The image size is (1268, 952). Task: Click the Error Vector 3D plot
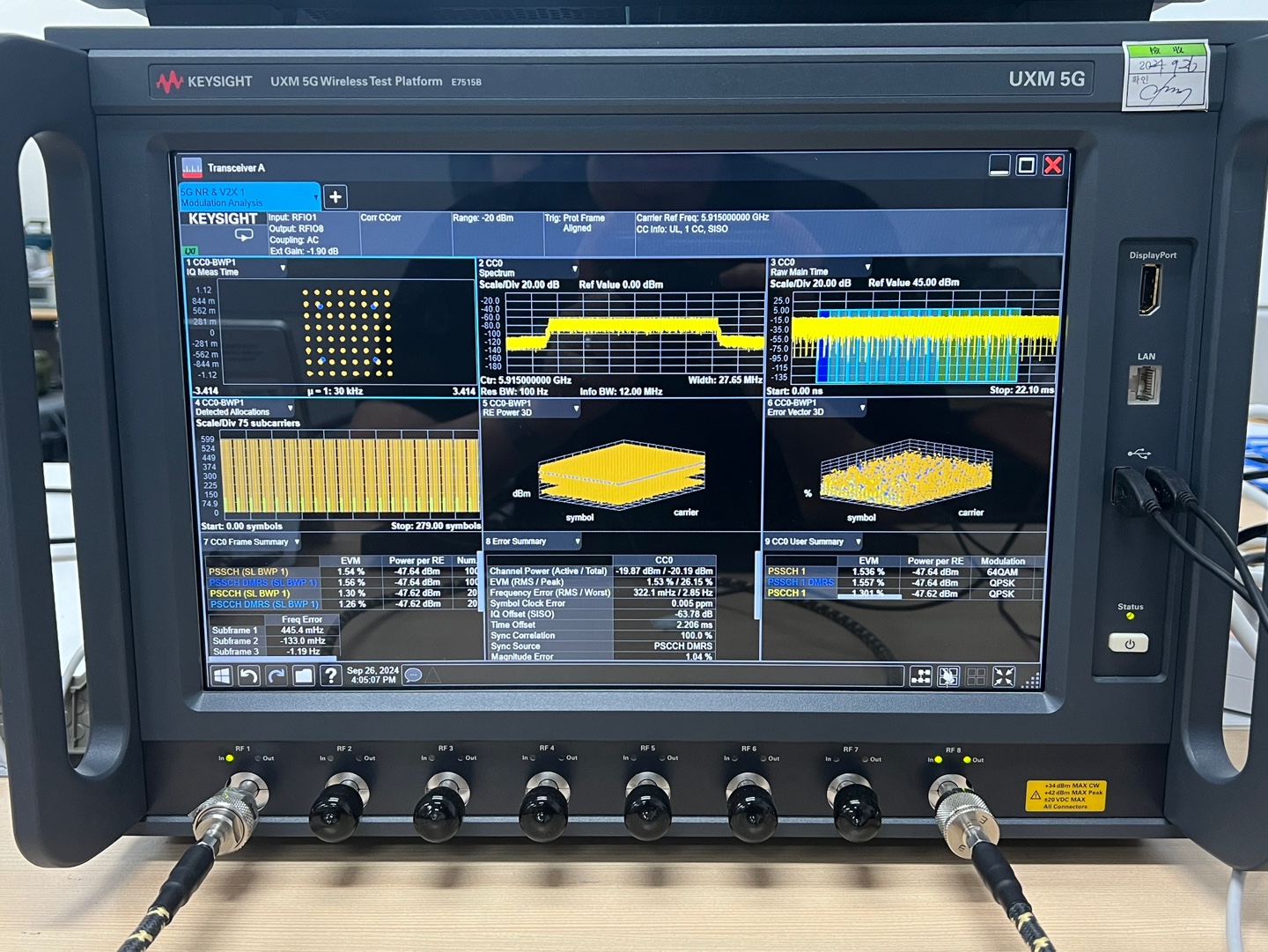[x=905, y=474]
